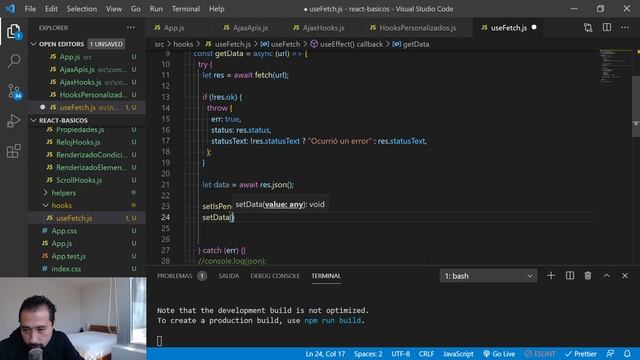640x360 pixels.
Task: Show the SALIDA panel tab
Action: coord(229,276)
